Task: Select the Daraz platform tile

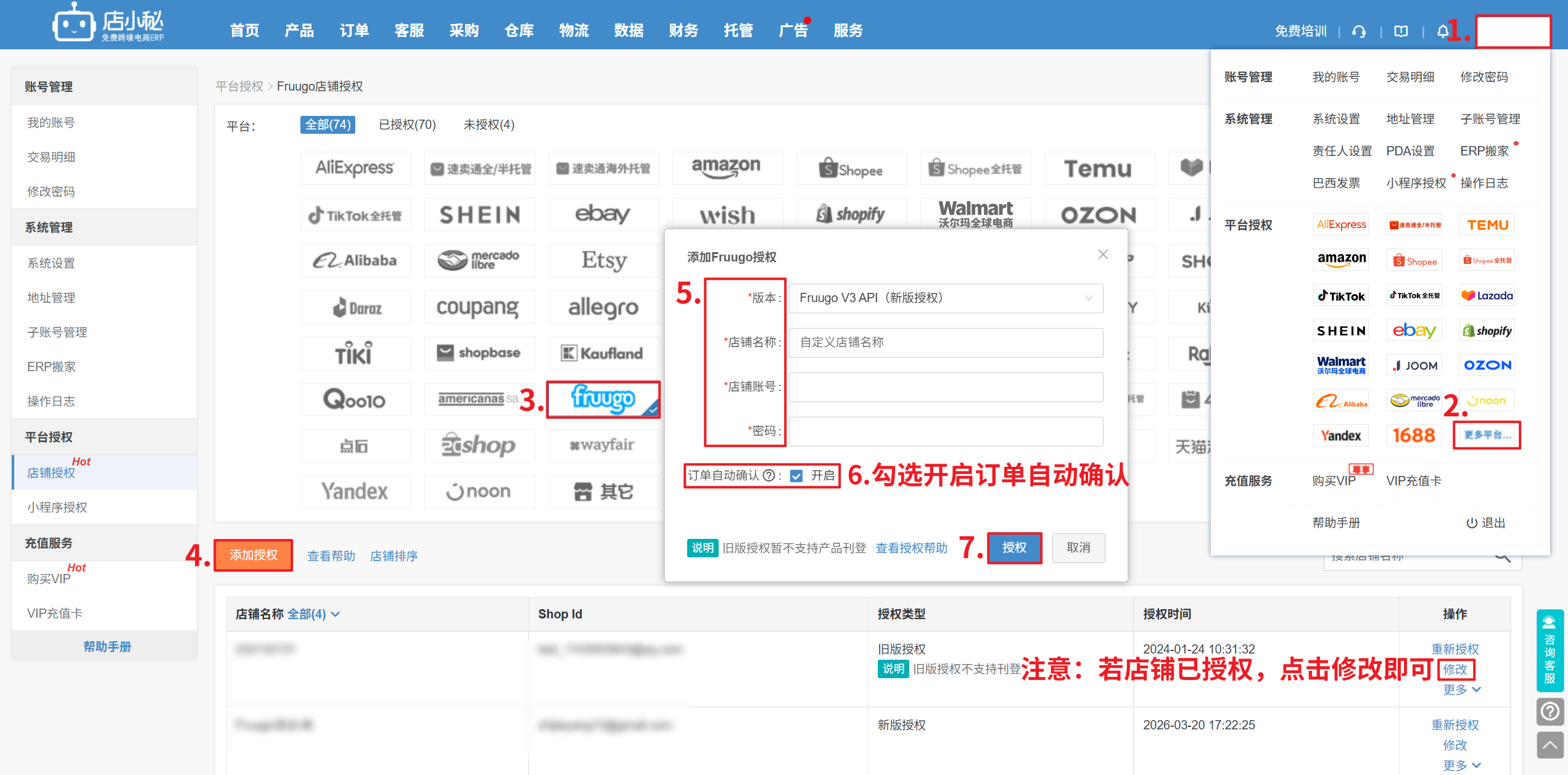Action: [x=355, y=307]
